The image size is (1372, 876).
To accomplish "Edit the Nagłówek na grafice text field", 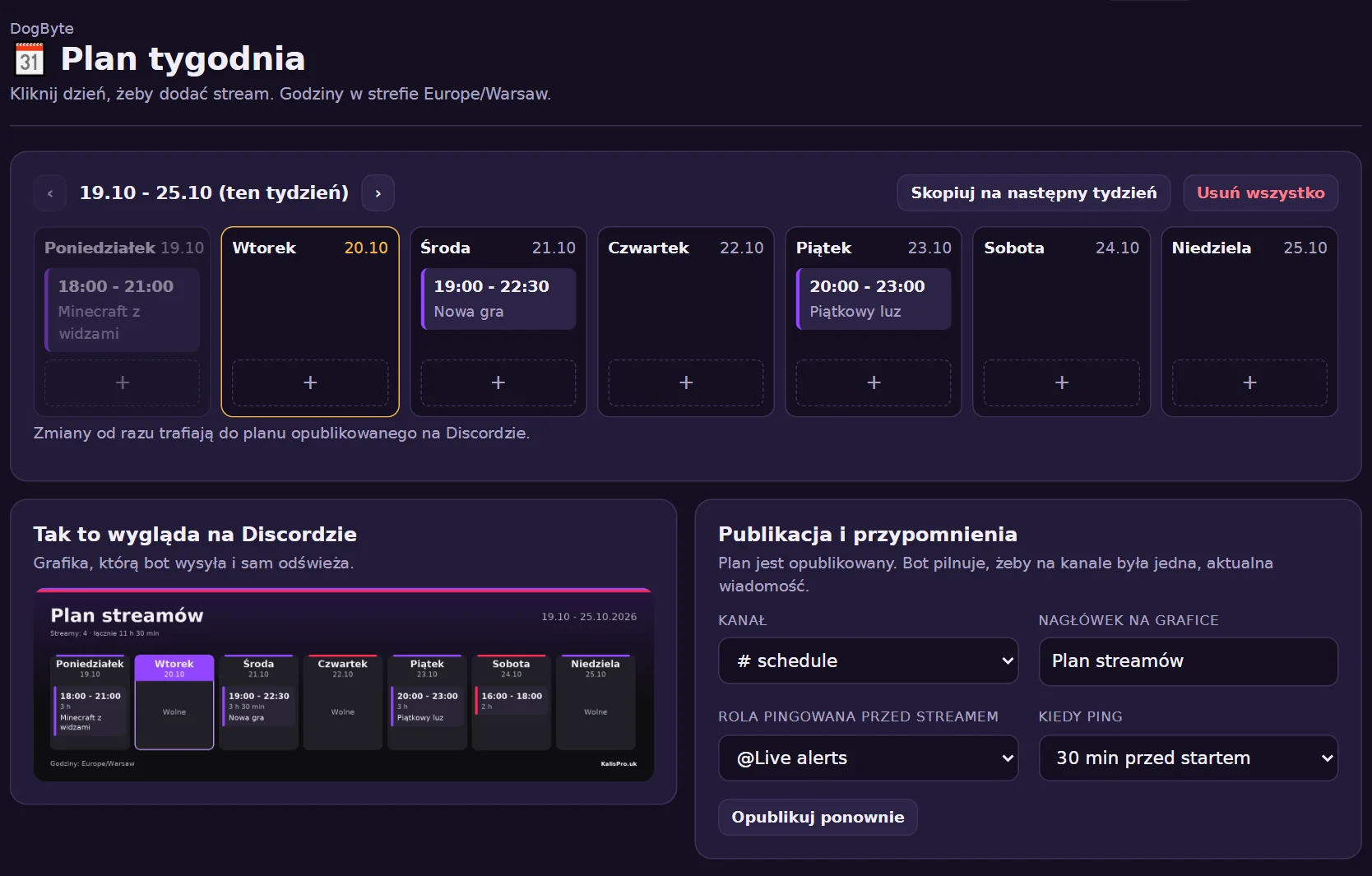I will 1189,661.
